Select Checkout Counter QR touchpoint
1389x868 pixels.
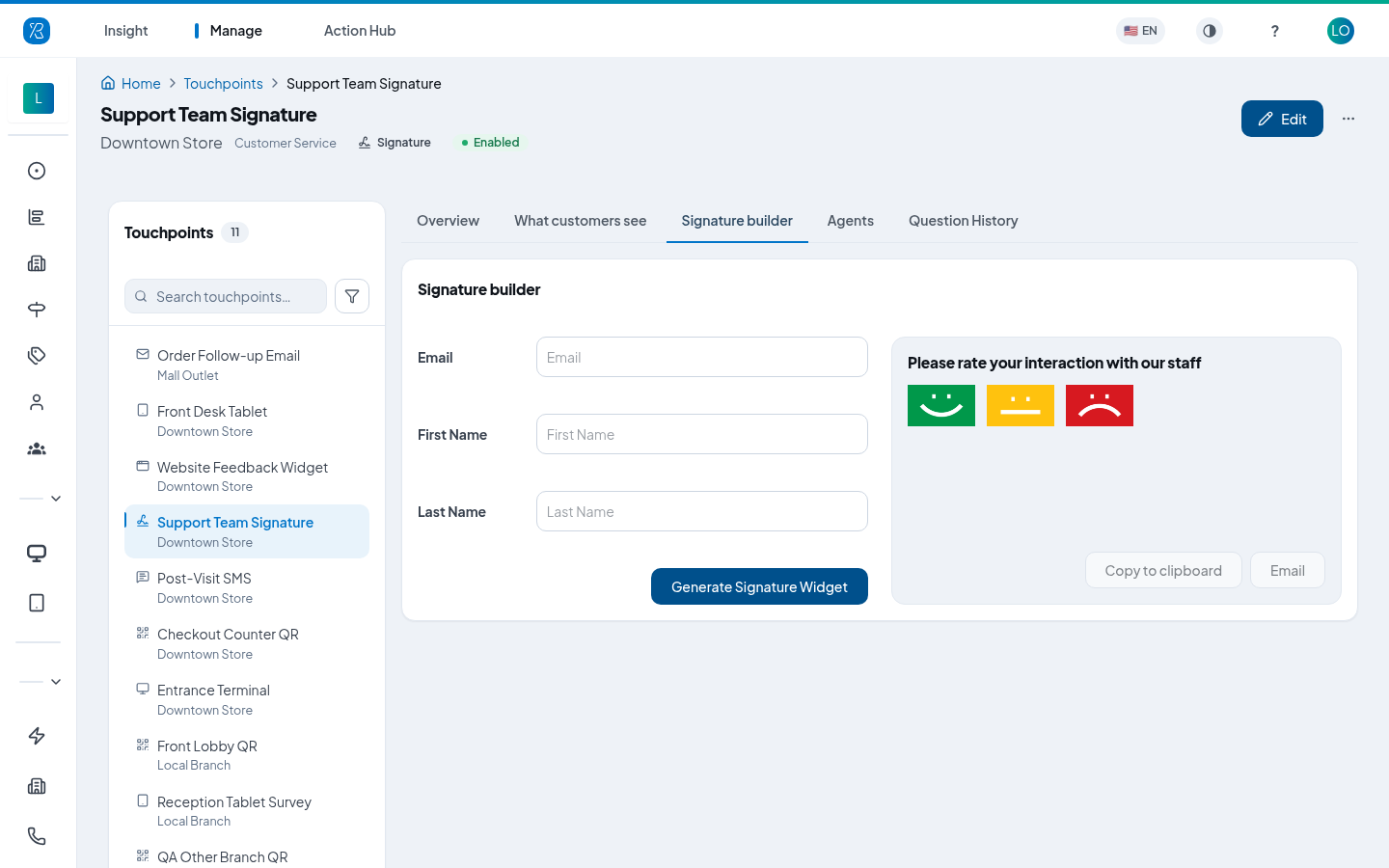pos(247,643)
